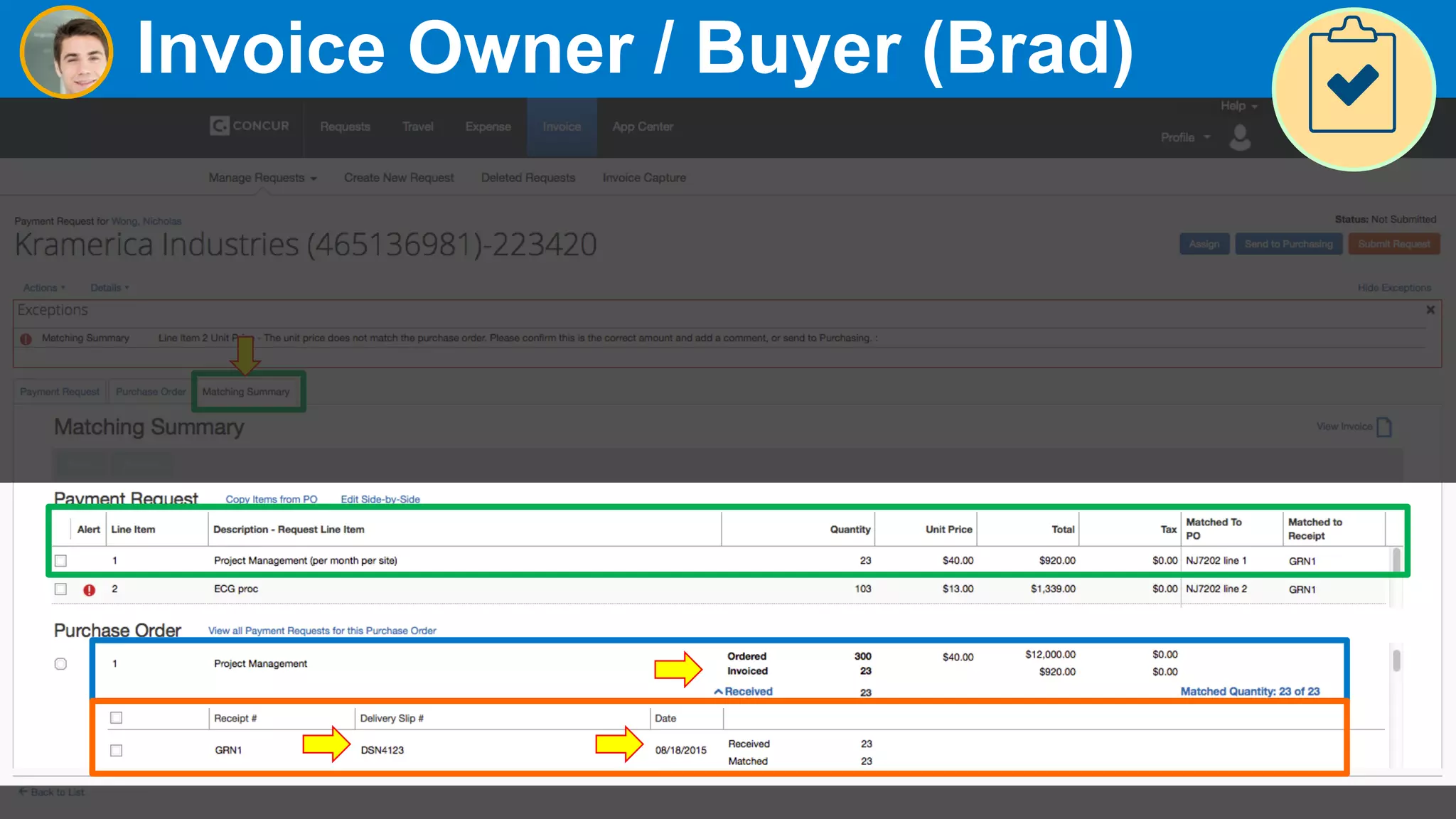The image size is (1456, 819).
Task: Click the Matched Quantity: 23 of 23 link
Action: [x=1250, y=691]
